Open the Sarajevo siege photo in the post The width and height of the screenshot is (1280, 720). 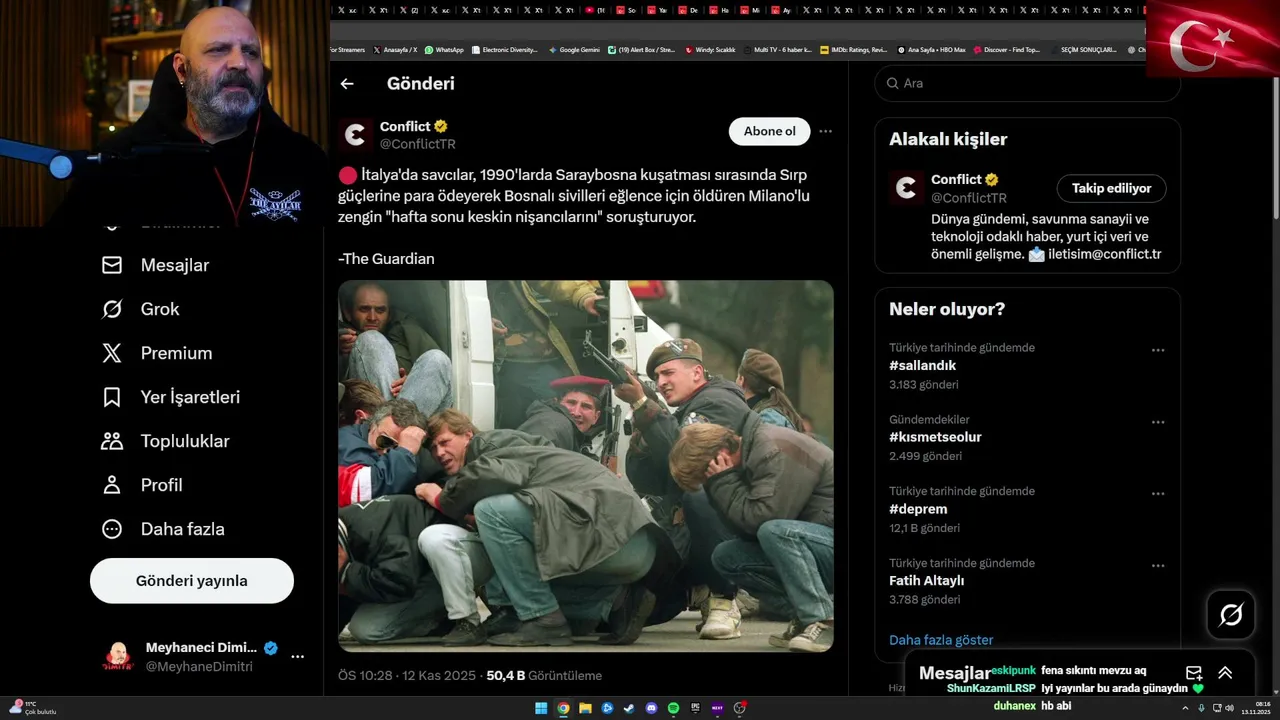click(x=586, y=466)
